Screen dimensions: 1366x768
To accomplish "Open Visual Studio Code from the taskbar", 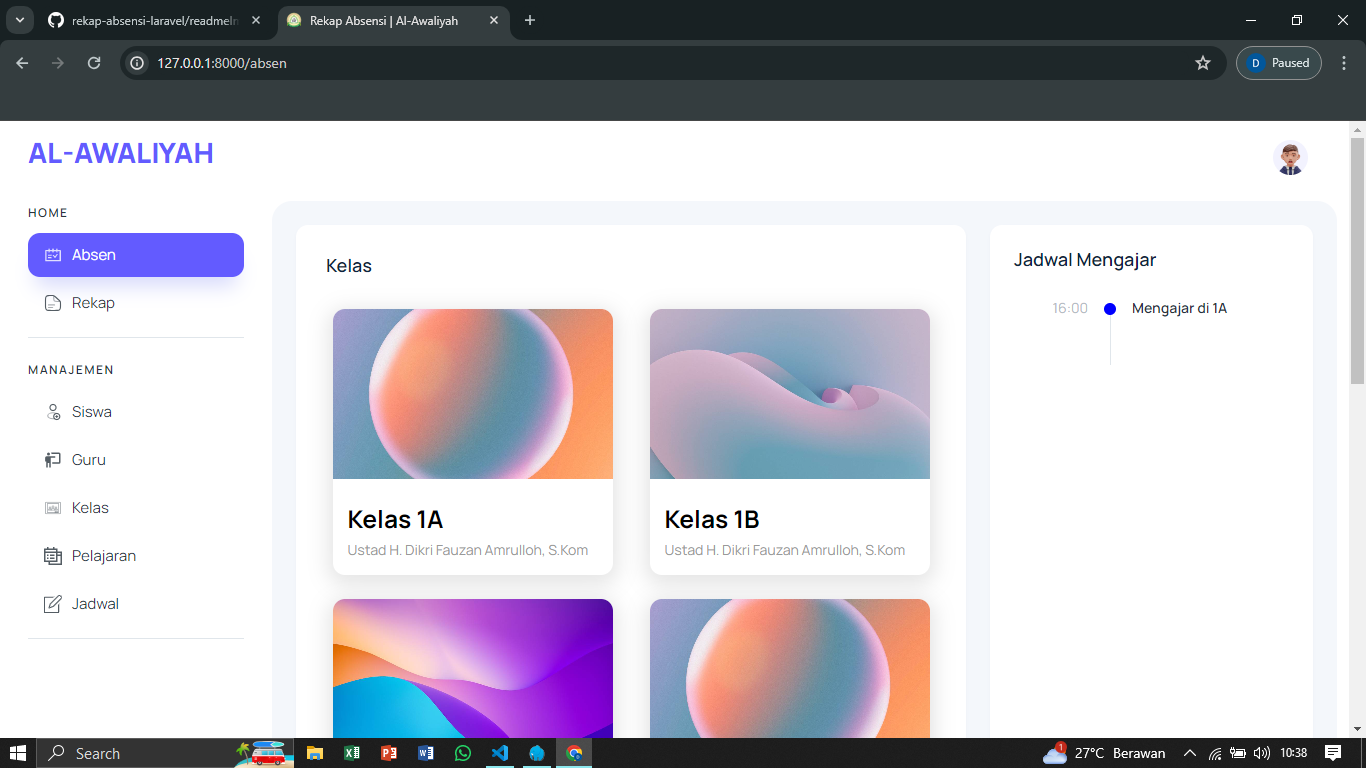I will (x=500, y=753).
